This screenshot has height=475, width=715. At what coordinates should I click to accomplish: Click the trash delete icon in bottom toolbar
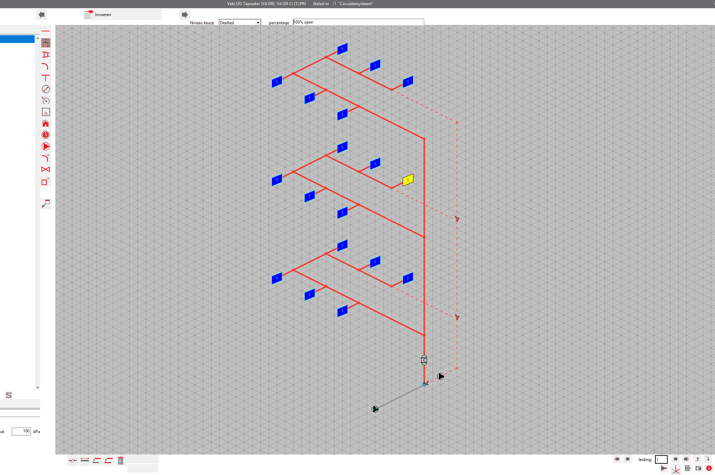[121, 461]
